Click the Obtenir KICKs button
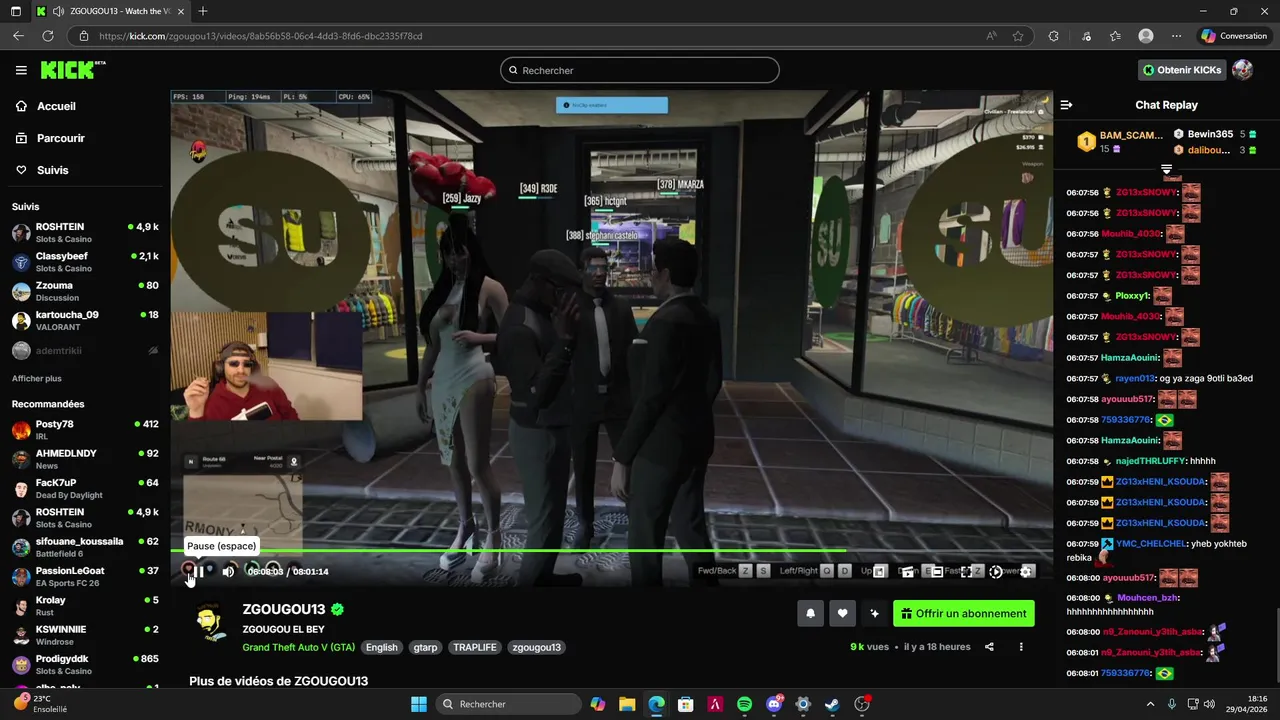Image resolution: width=1280 pixels, height=720 pixels. [1182, 70]
